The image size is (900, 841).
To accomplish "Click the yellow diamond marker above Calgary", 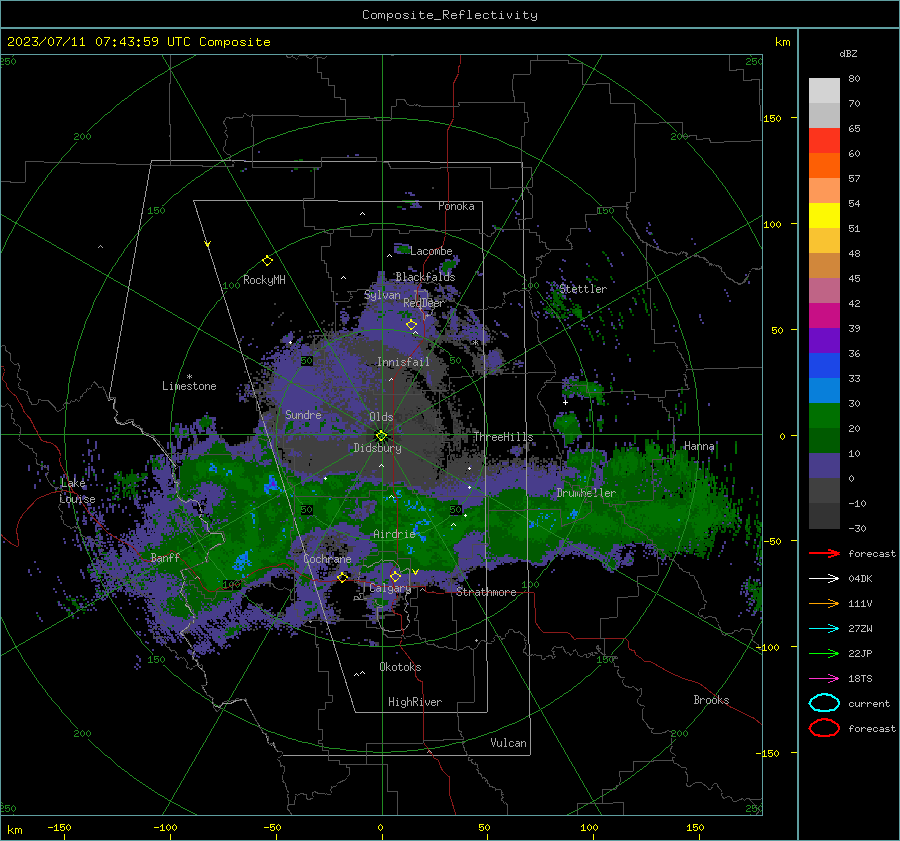I will click(x=395, y=576).
